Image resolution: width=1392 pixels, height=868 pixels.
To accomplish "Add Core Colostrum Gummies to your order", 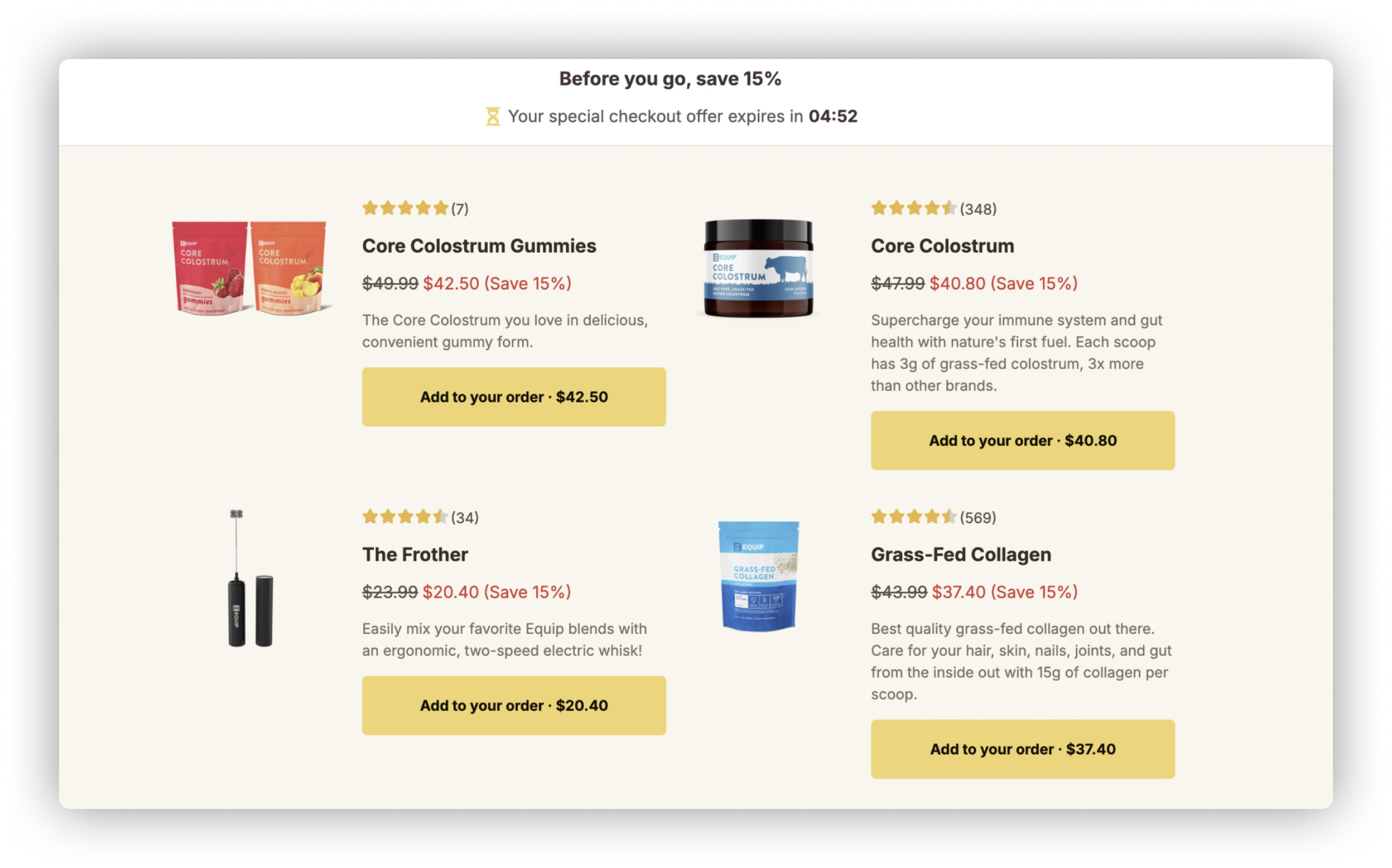I will (x=513, y=397).
